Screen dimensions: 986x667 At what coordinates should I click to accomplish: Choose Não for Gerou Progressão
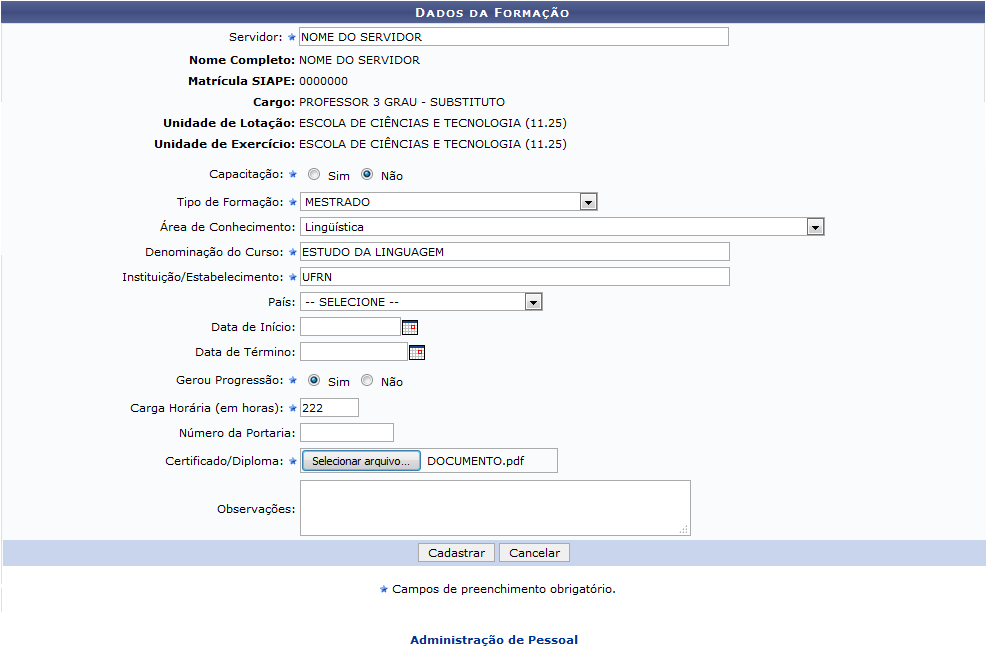[367, 381]
